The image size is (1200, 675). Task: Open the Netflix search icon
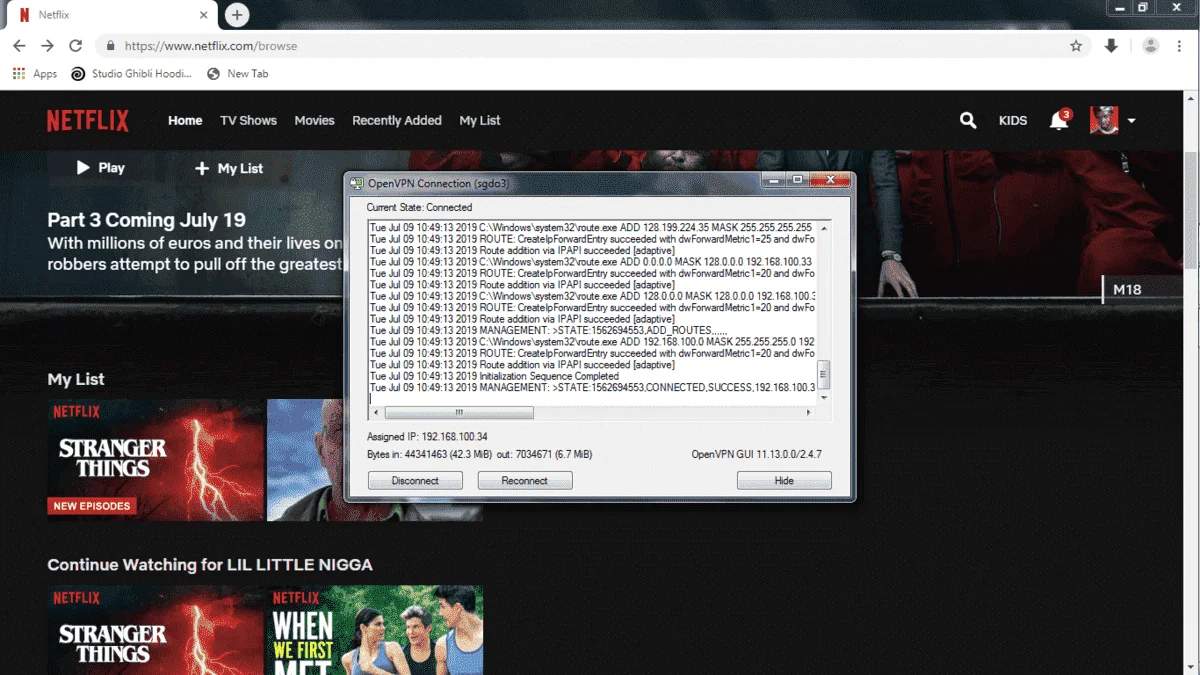[968, 120]
